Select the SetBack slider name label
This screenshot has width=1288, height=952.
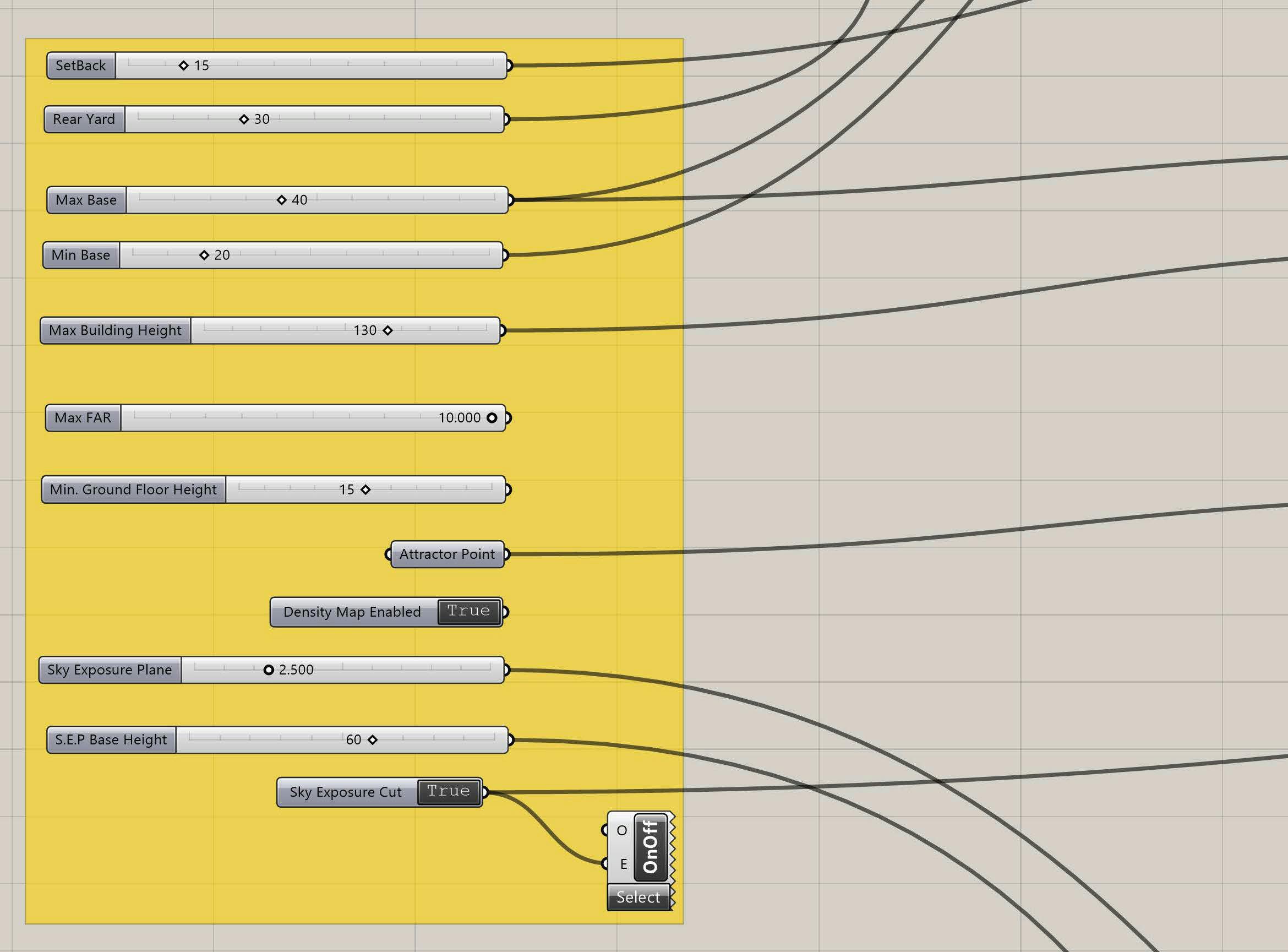tap(81, 66)
